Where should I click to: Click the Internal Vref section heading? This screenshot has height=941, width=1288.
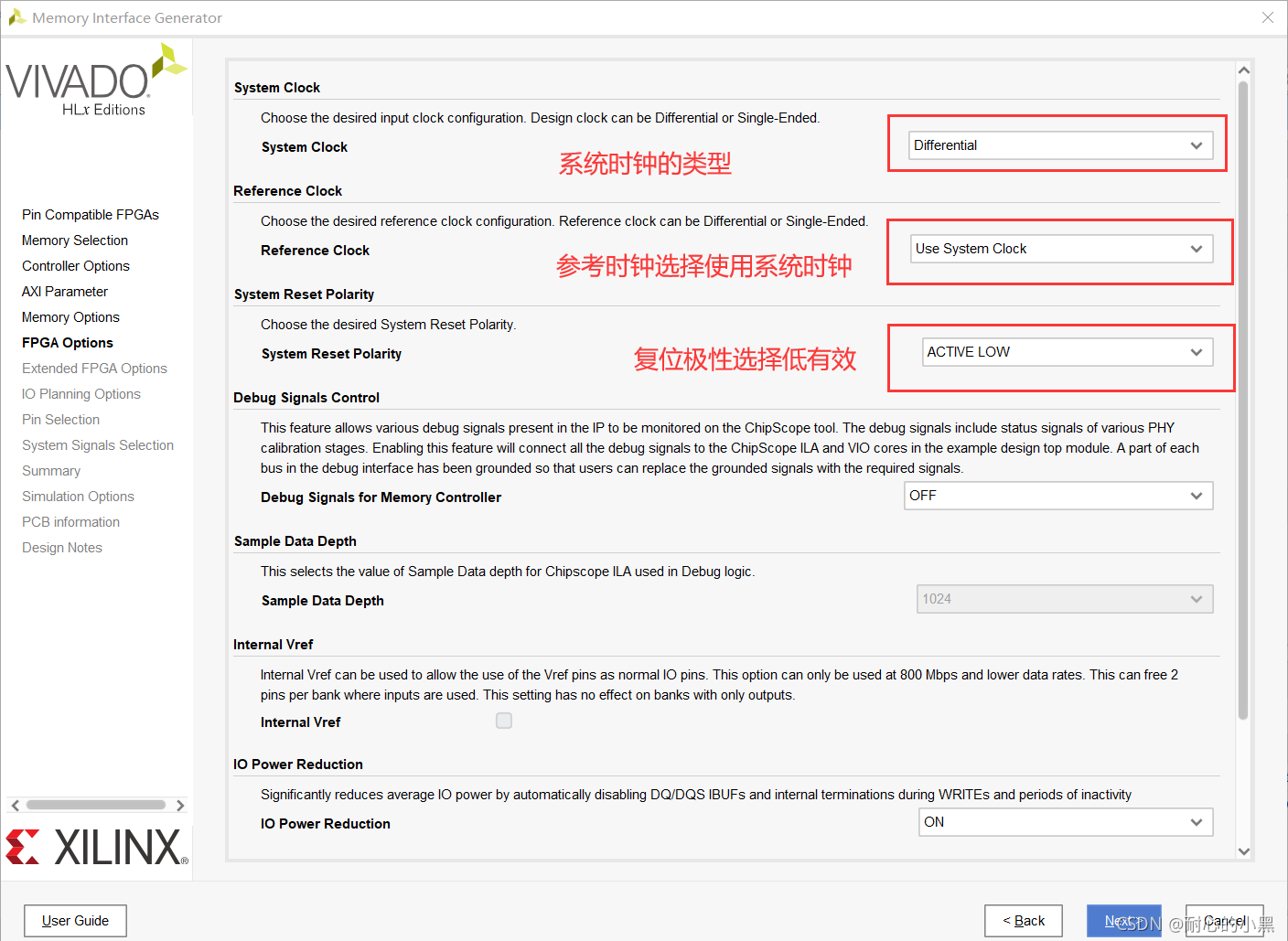coord(274,645)
